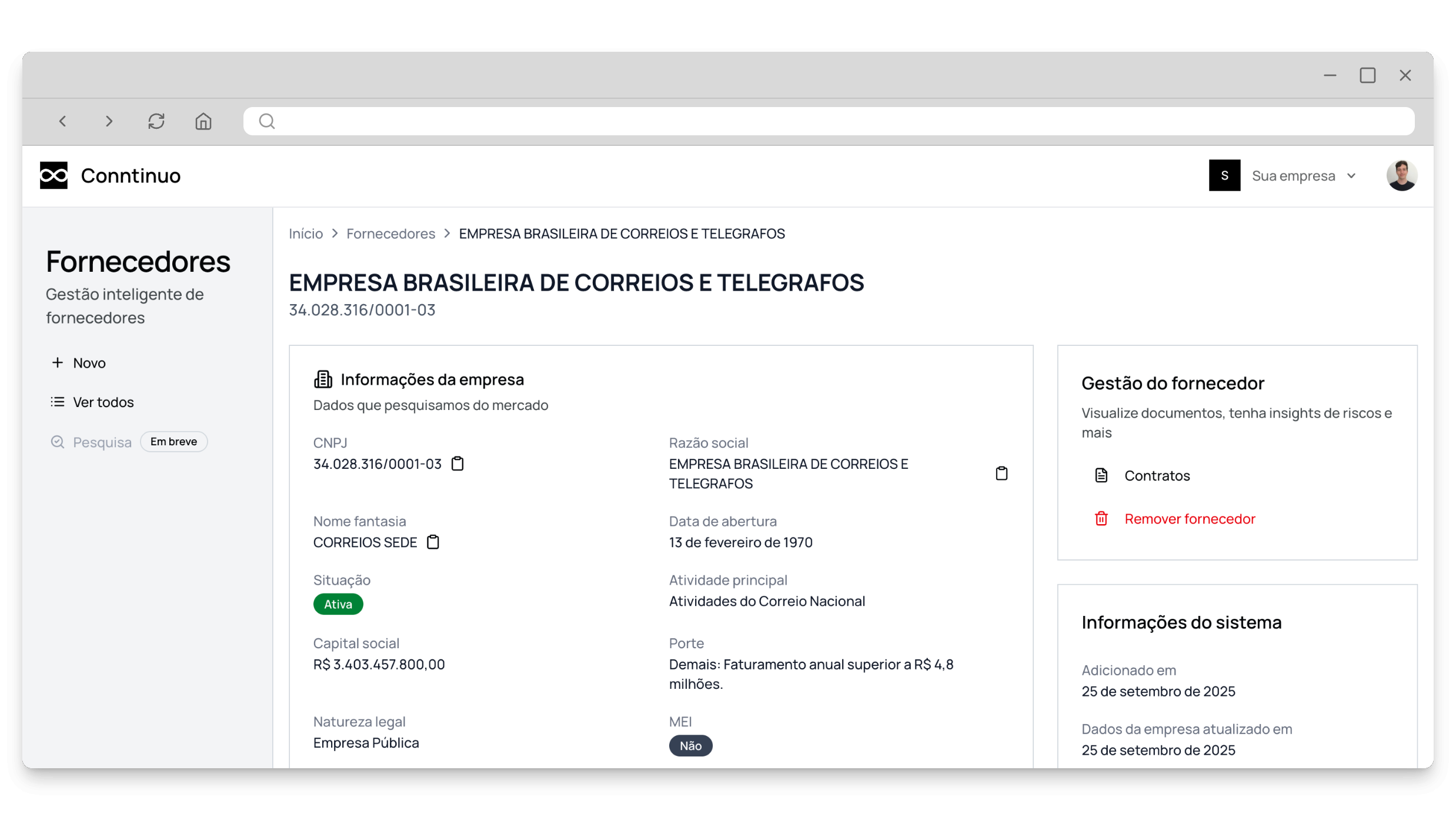Click the Conntinuo infinity logo
The image size is (1456, 820).
point(54,175)
